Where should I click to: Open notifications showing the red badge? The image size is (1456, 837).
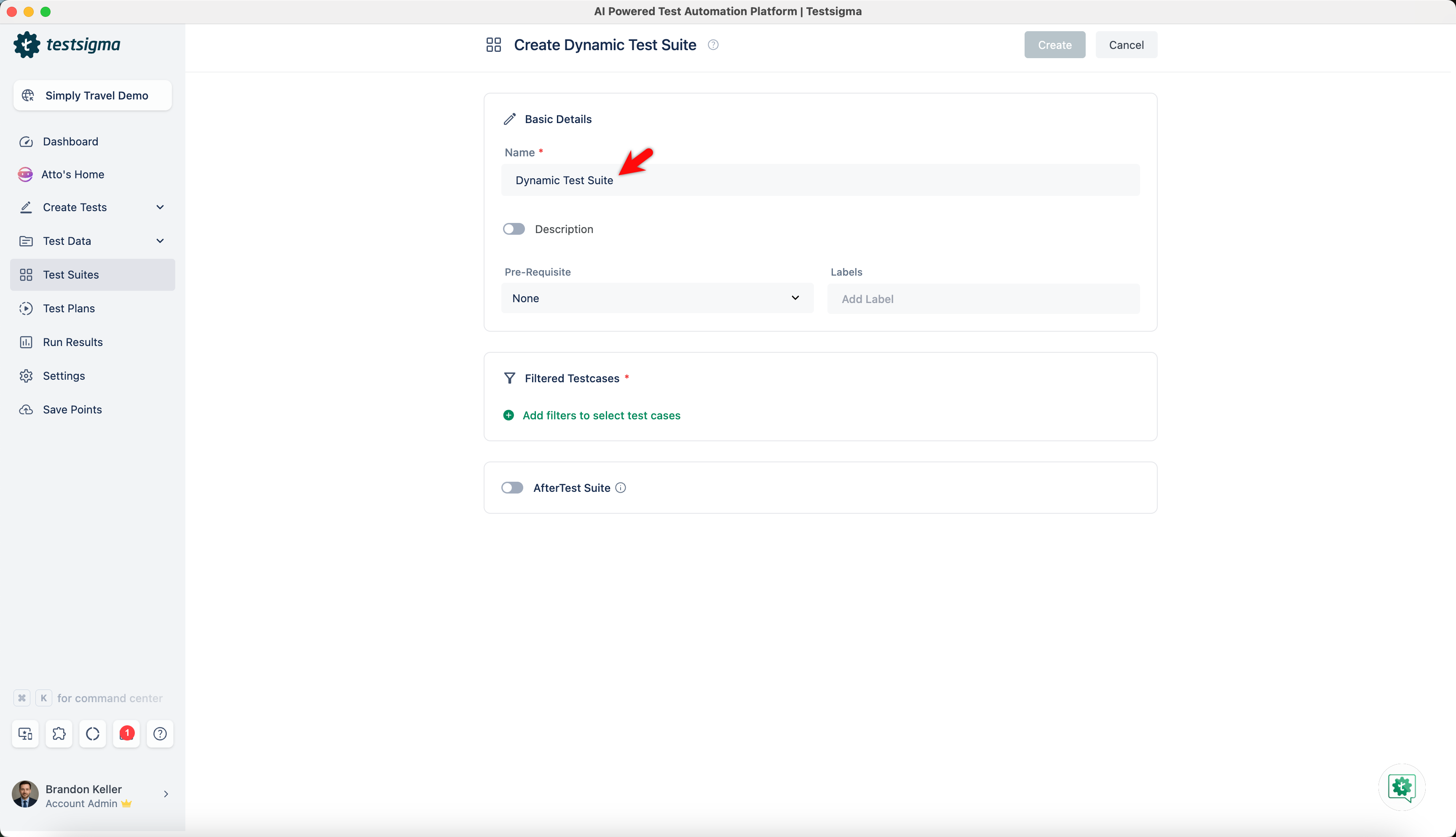click(126, 733)
